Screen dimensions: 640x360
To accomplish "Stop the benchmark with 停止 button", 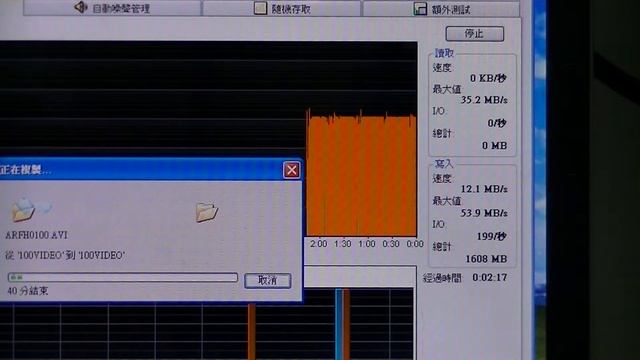I will [474, 33].
